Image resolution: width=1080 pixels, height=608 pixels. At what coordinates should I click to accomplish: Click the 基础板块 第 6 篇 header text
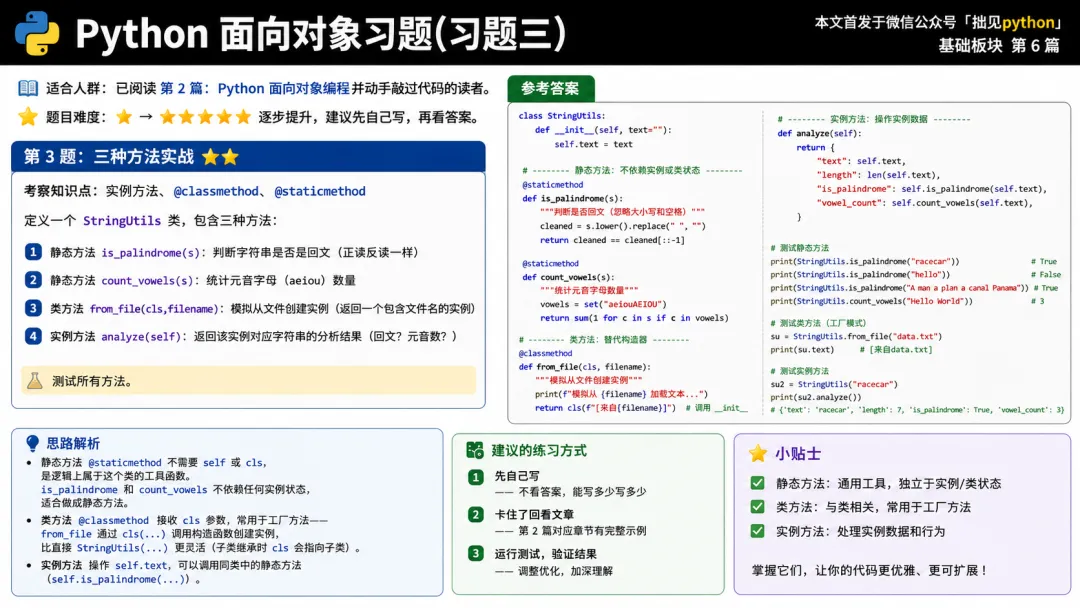(x=999, y=45)
